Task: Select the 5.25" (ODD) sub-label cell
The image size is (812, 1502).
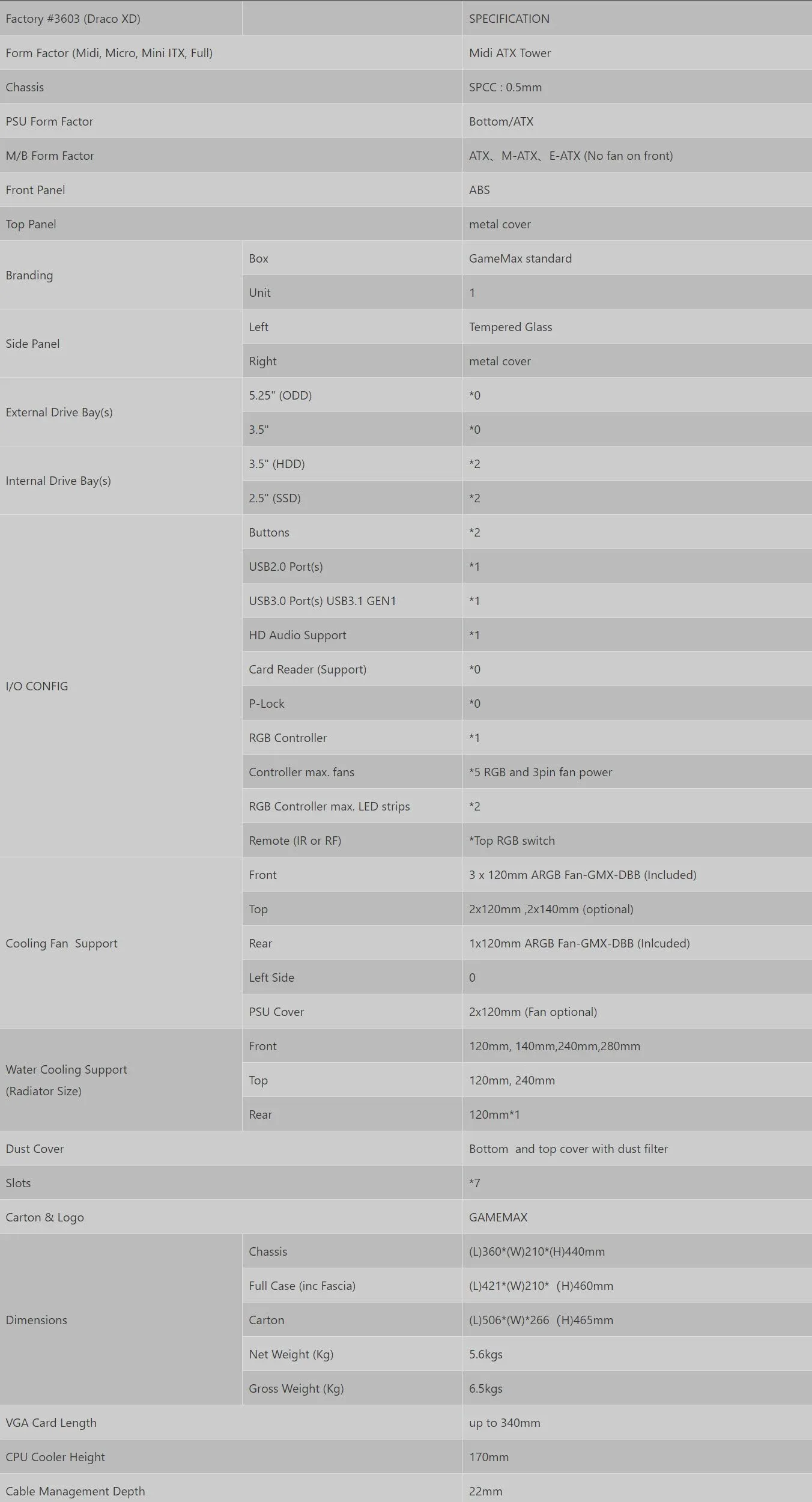Action: (353, 395)
